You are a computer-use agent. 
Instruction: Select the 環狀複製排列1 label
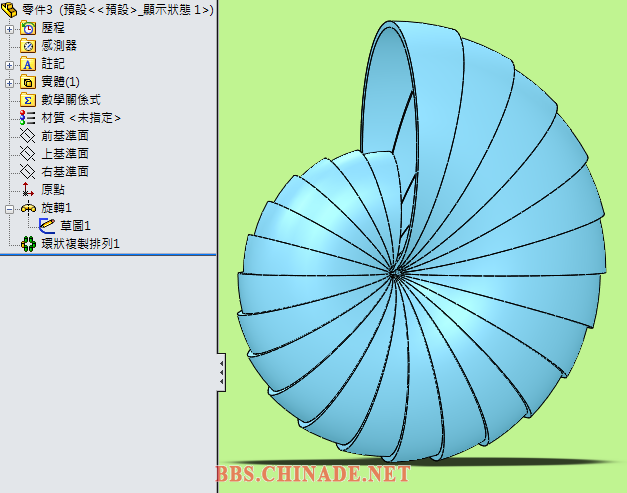(80, 244)
